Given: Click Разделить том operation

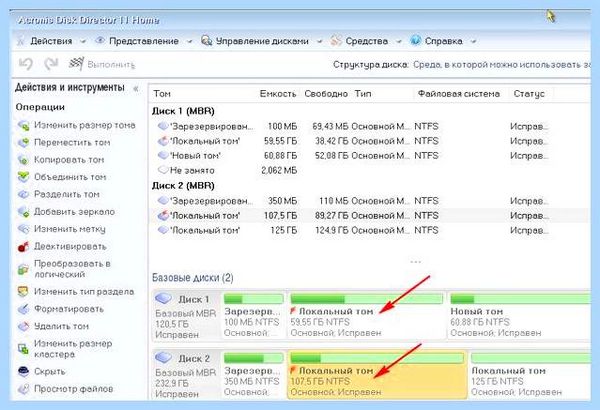Looking at the screenshot, I should pos(67,194).
